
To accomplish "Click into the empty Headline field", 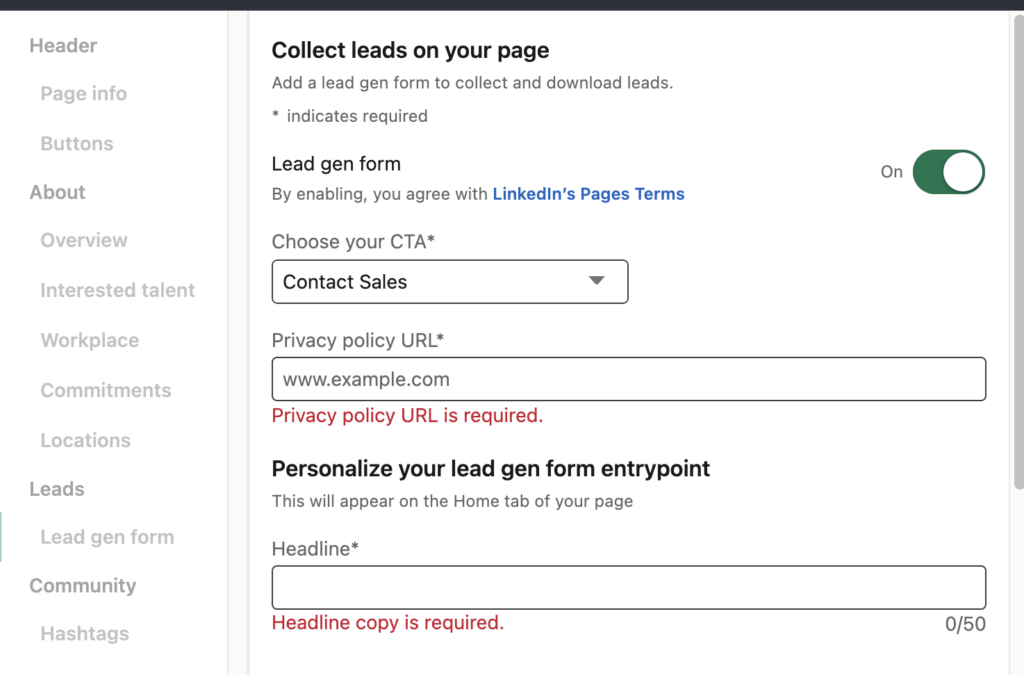I will 628,587.
